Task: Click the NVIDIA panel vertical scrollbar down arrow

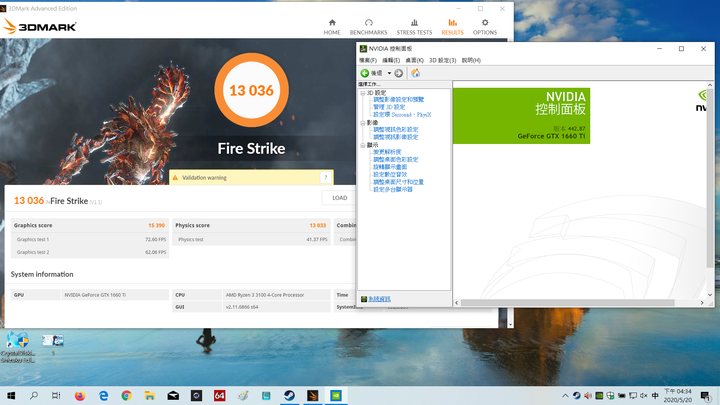Action: click(x=710, y=295)
